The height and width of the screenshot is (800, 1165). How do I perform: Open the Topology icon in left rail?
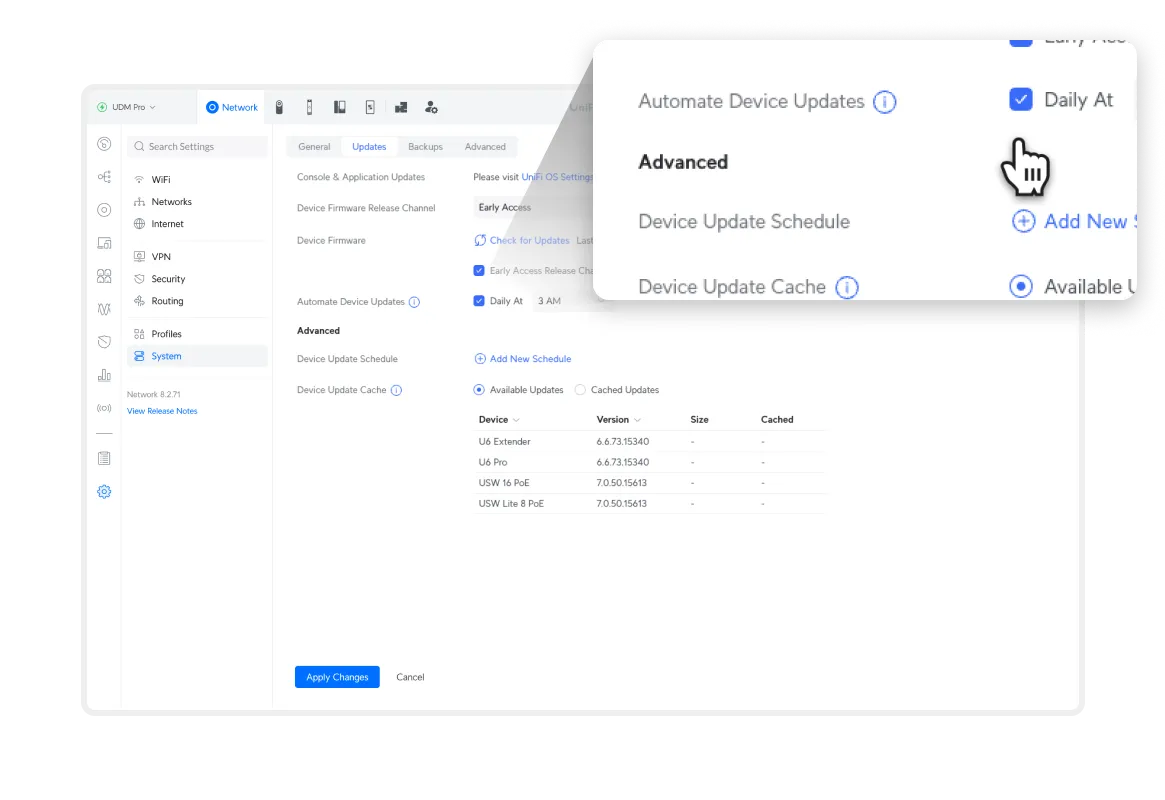point(104,177)
